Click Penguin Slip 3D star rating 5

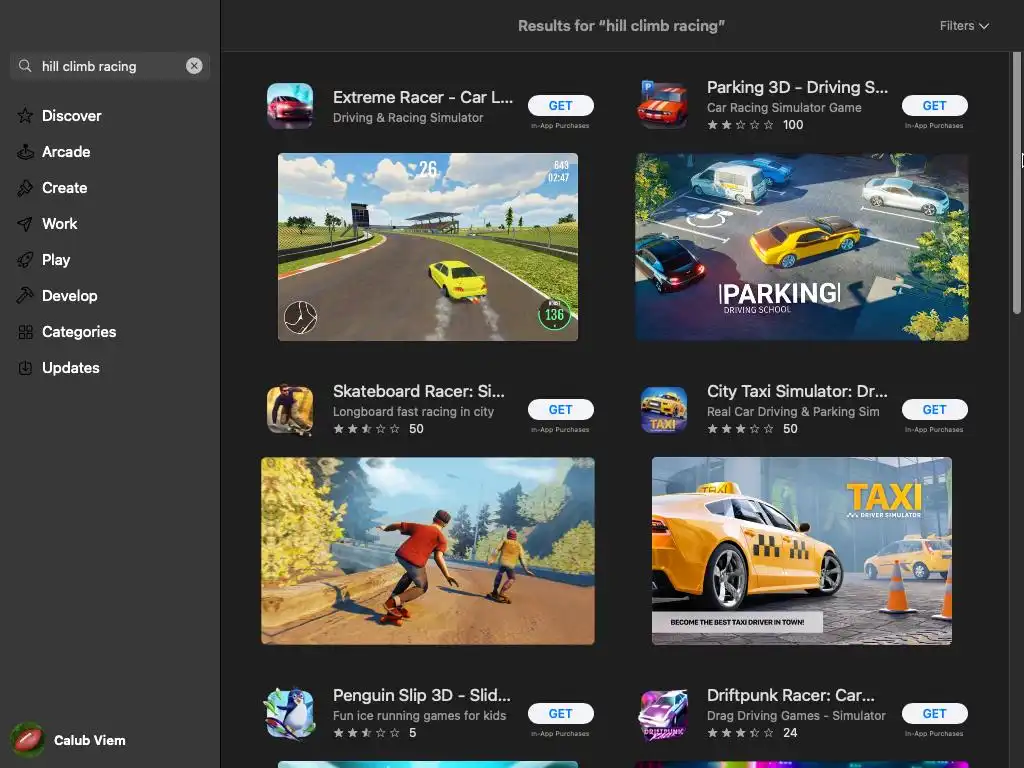(x=375, y=733)
